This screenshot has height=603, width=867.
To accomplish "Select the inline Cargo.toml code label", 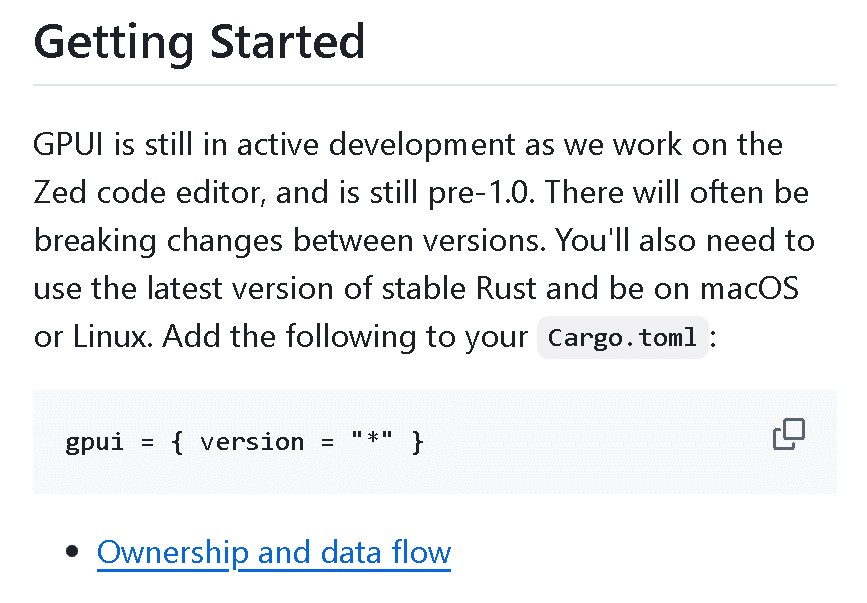I will tap(621, 337).
